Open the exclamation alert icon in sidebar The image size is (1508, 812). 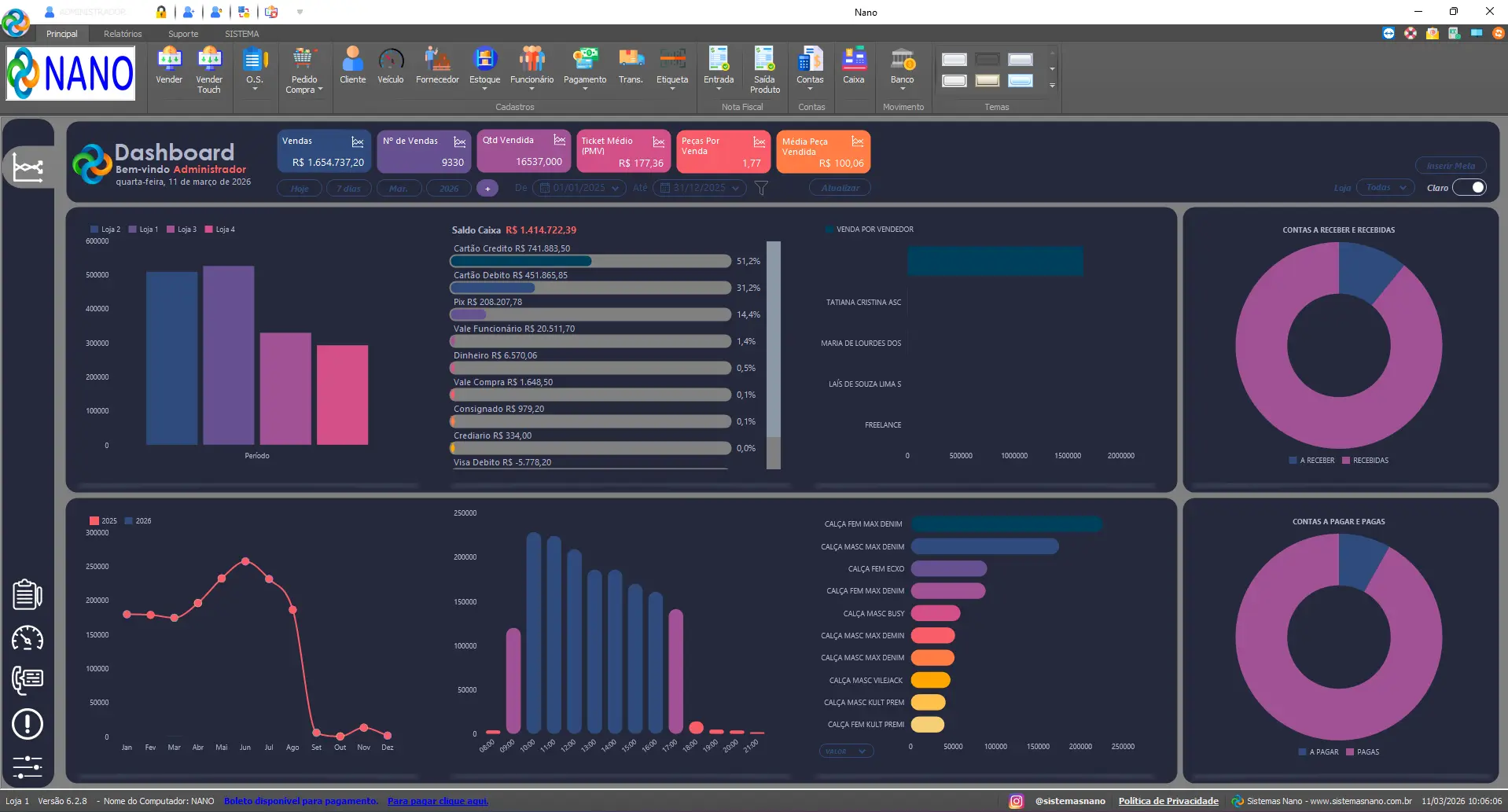pos(28,724)
